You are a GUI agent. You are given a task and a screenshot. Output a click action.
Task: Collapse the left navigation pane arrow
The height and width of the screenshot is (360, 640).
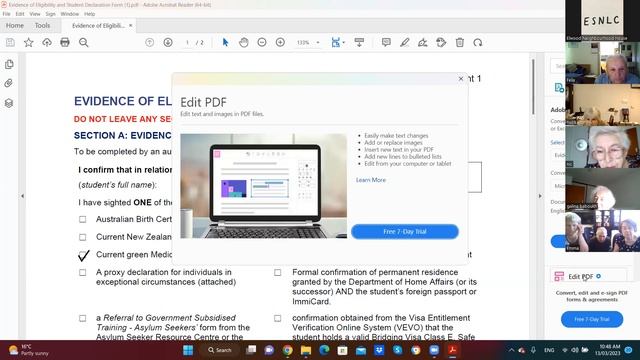coord(22,196)
